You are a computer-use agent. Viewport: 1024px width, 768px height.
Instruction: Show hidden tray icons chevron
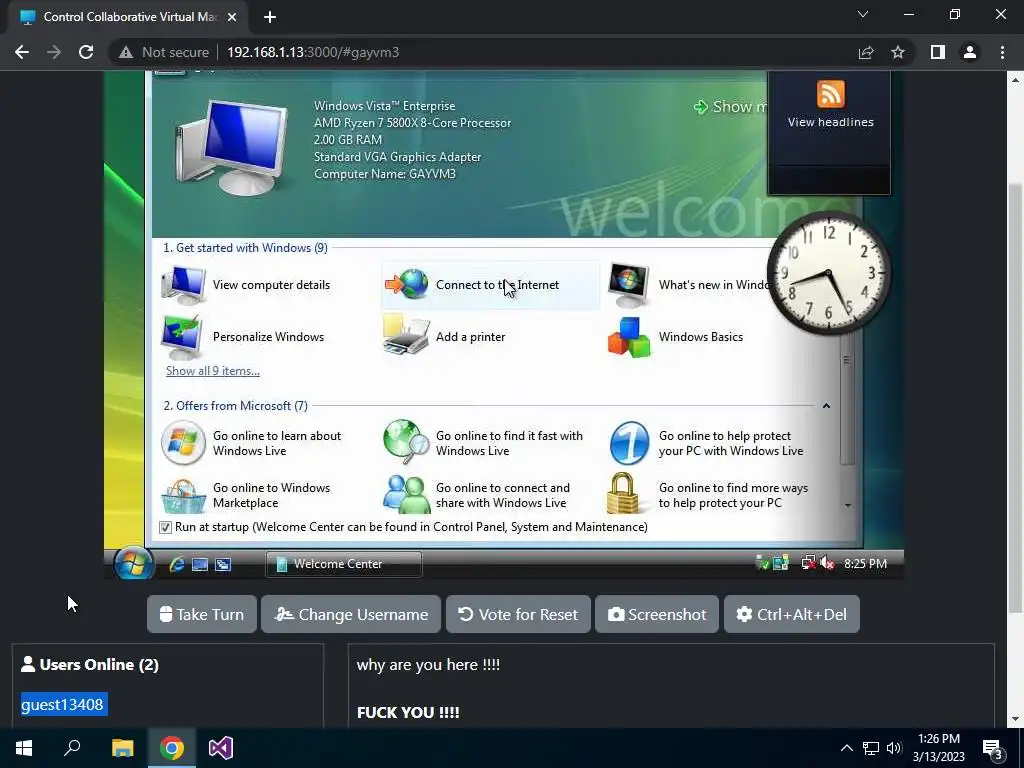[x=846, y=748]
